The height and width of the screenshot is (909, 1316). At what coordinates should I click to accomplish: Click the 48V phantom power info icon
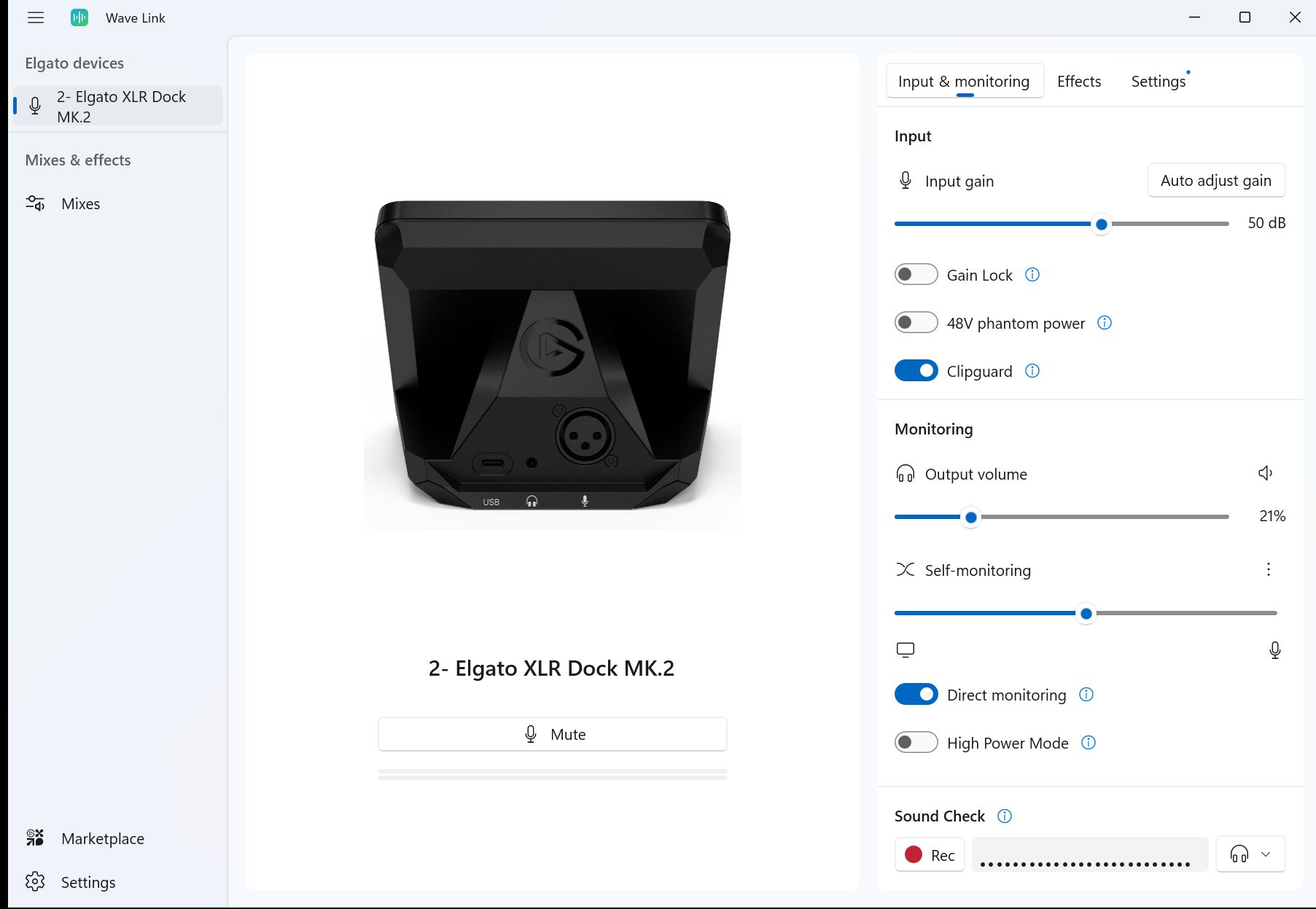tap(1104, 323)
